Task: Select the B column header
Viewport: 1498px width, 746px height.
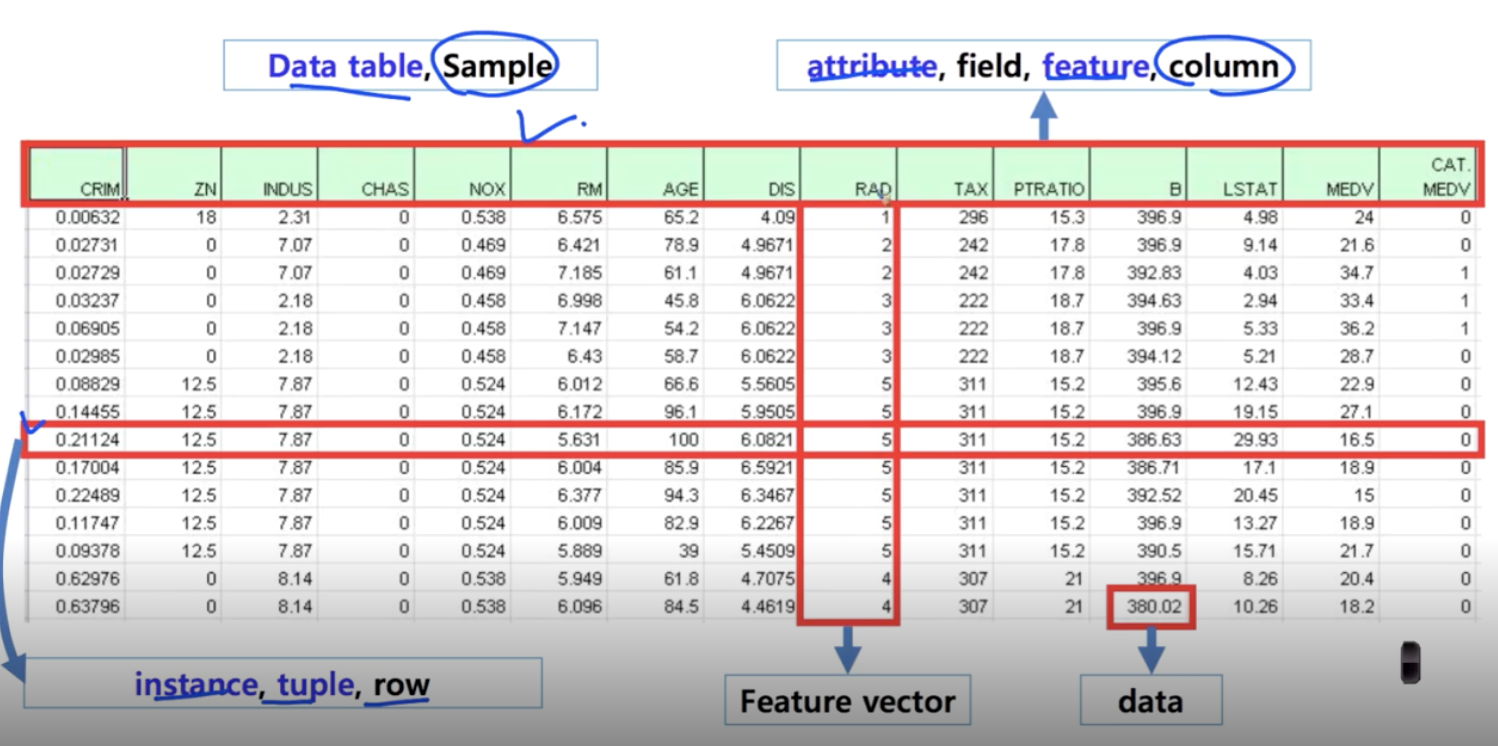Action: point(1138,175)
